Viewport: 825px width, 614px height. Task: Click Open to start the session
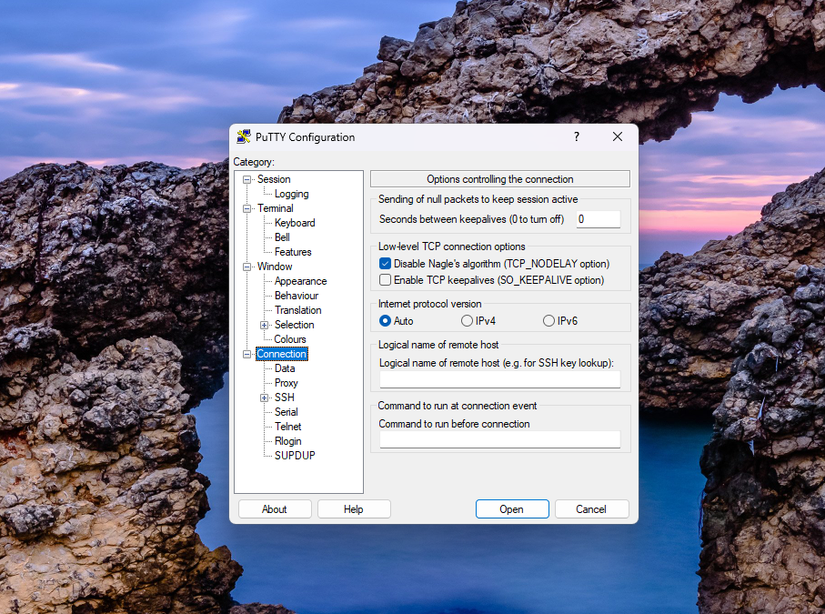[512, 509]
